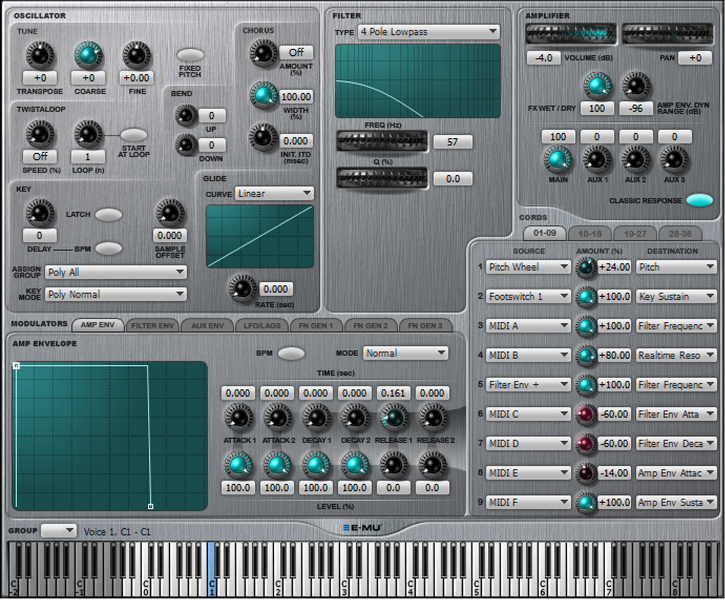Open the Filter Type dropdown
This screenshot has width=725, height=600.
point(429,32)
